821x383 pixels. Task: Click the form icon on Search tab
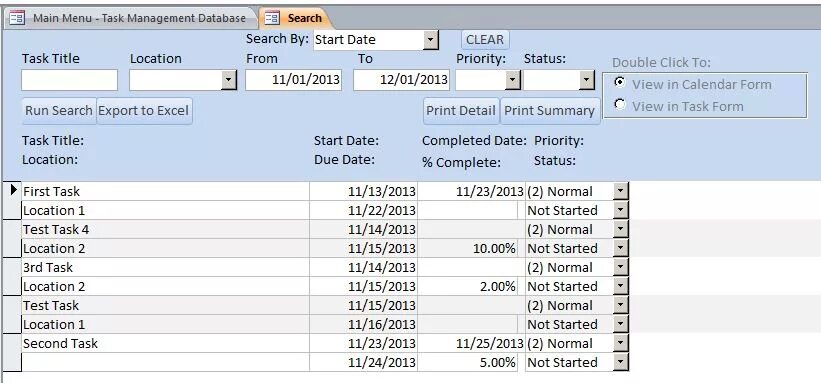(x=272, y=18)
